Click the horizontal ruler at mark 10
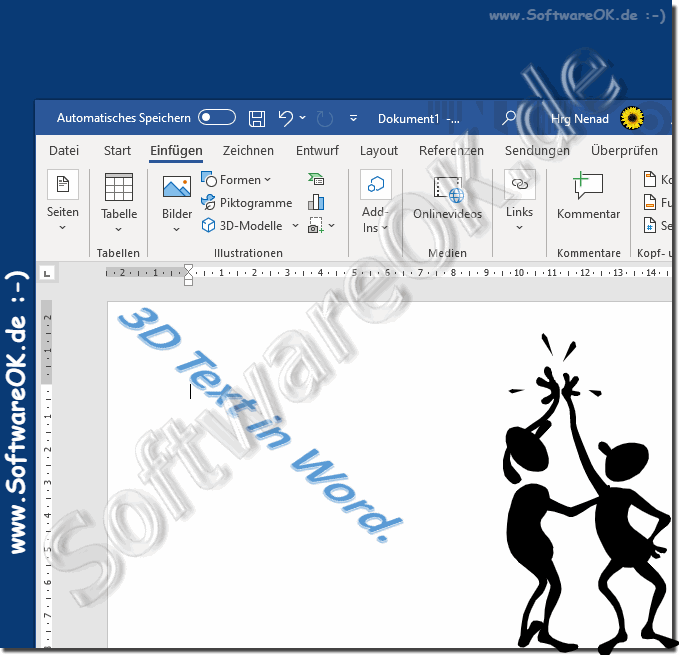The image size is (679, 655). point(519,273)
